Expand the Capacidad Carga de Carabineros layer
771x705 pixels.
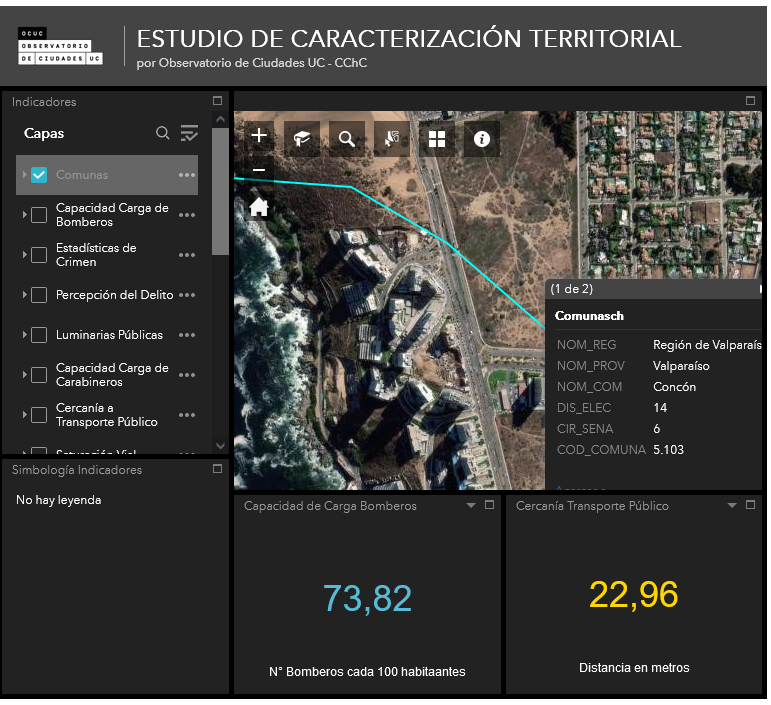tap(24, 374)
